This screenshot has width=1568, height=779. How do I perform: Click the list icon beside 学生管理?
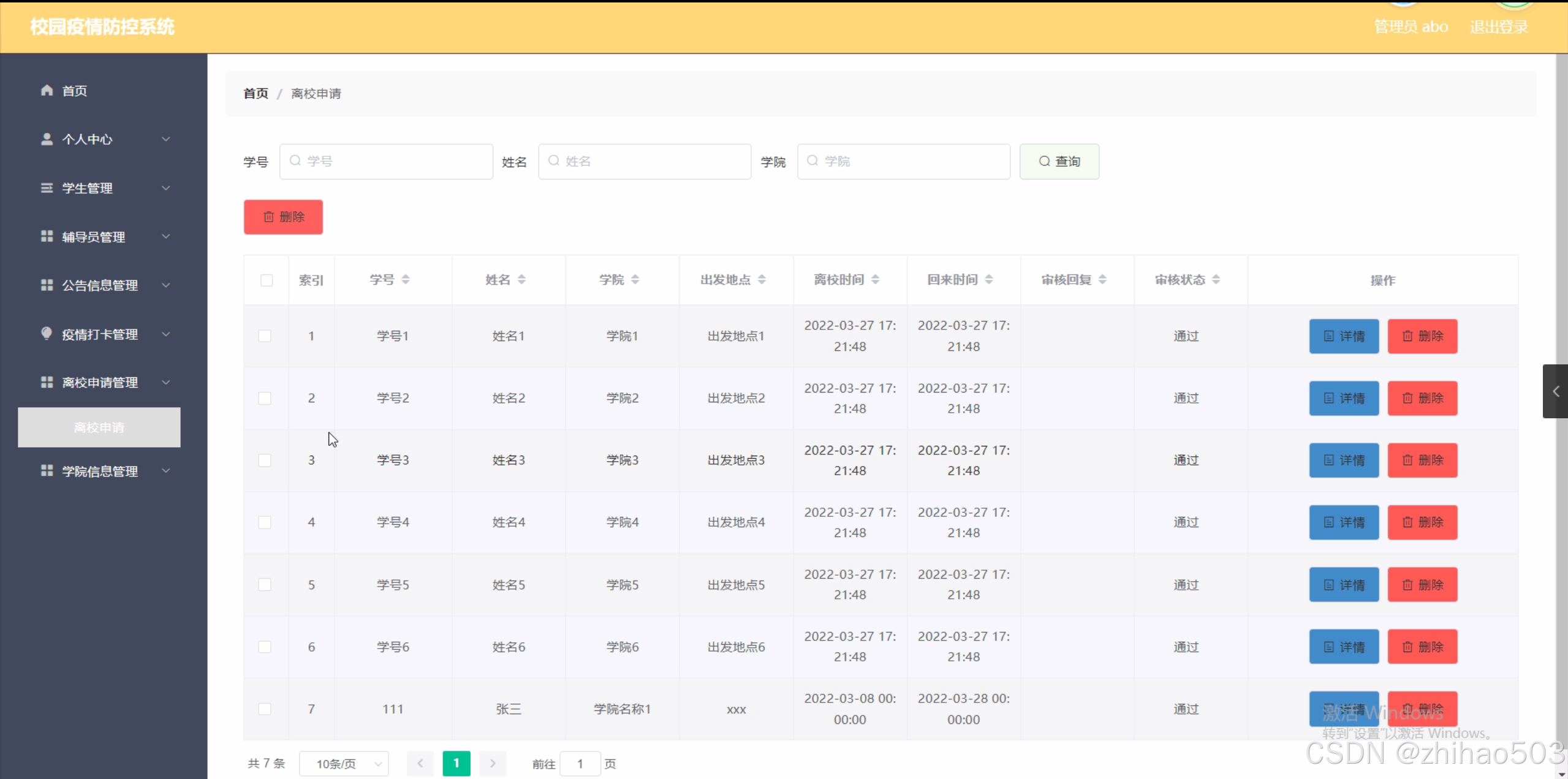(x=47, y=188)
